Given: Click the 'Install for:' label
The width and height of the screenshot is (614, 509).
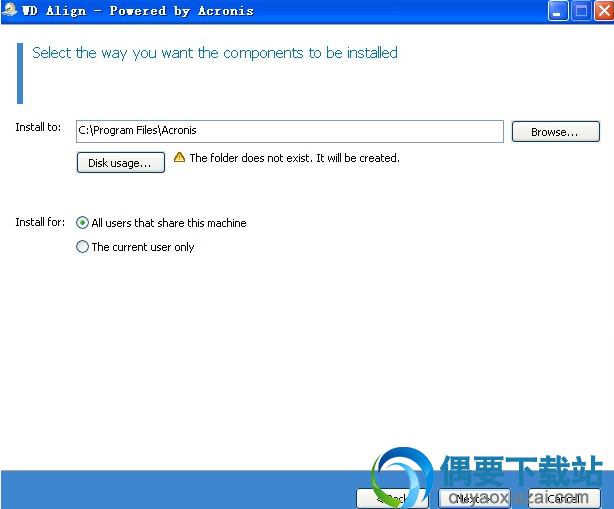Looking at the screenshot, I should coord(40,222).
